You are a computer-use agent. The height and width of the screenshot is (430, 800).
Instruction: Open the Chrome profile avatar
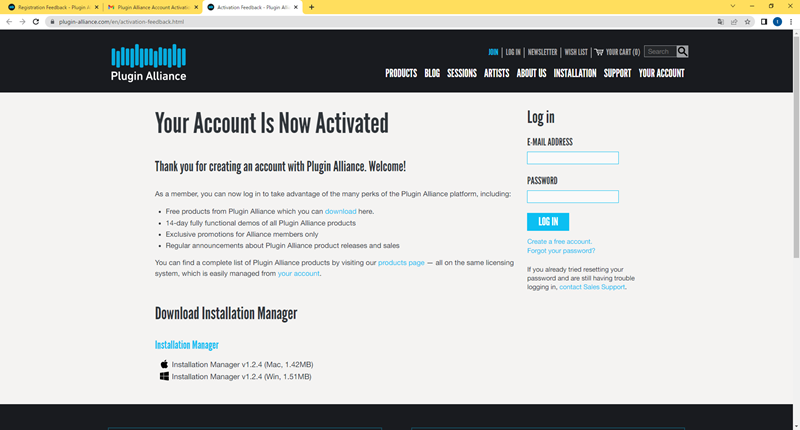777,22
